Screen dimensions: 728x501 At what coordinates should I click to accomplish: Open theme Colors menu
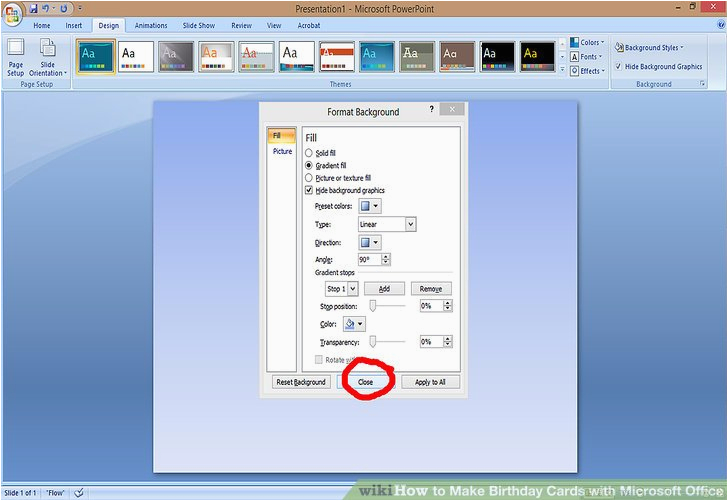click(588, 42)
